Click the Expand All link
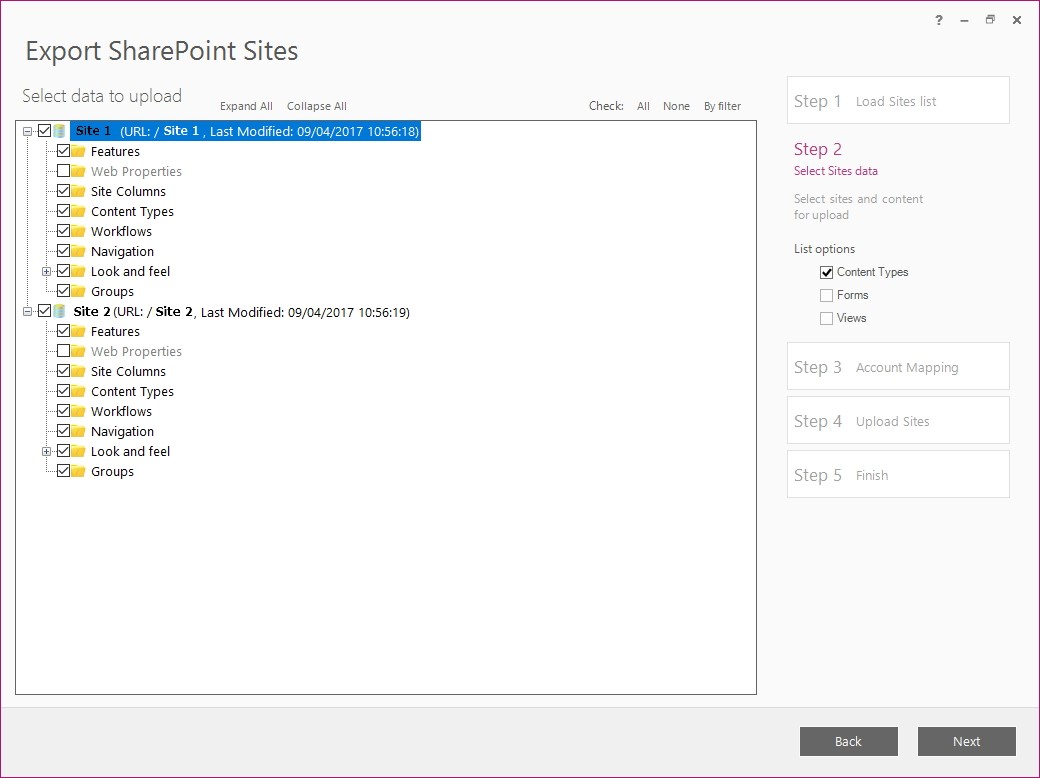Viewport: 1040px width, 778px height. (x=246, y=106)
